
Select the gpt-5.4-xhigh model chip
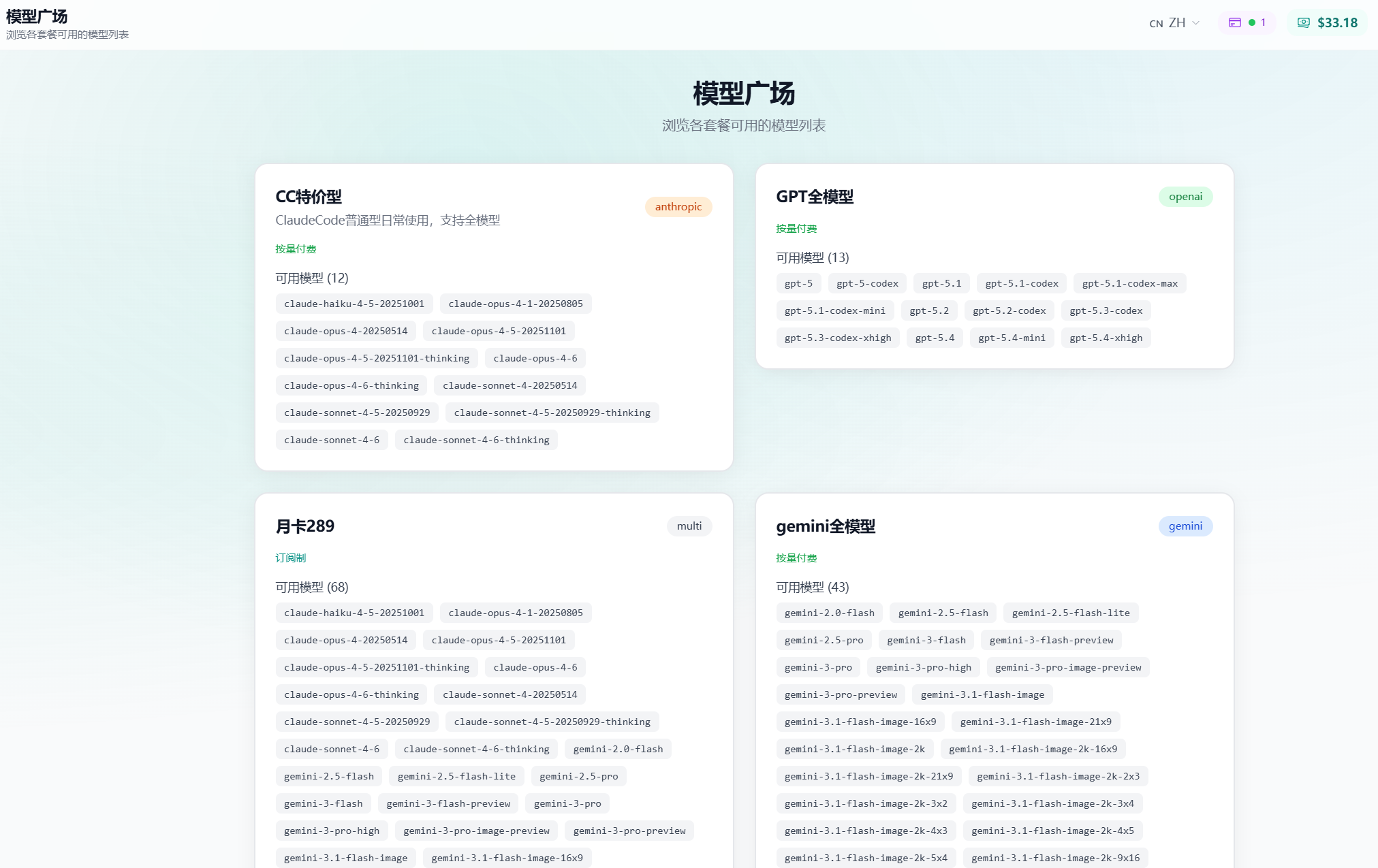point(1106,338)
